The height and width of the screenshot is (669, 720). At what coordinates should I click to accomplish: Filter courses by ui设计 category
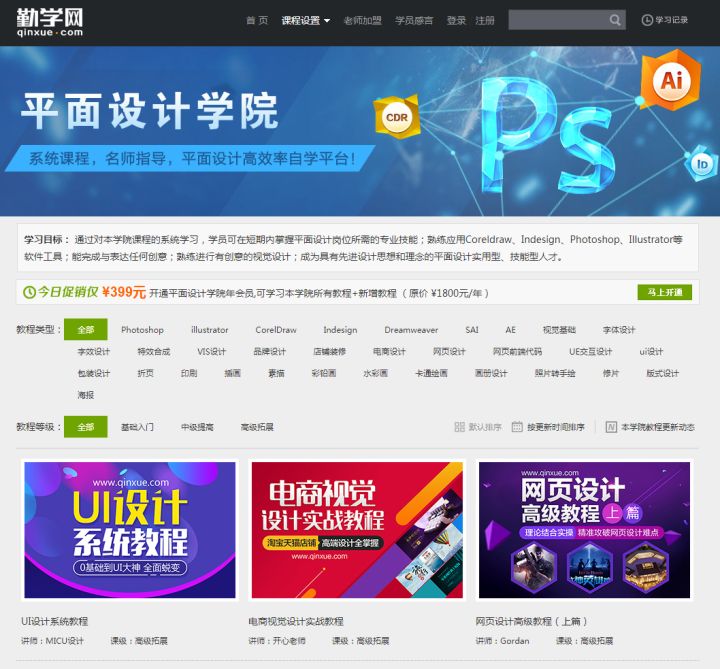[x=651, y=352]
